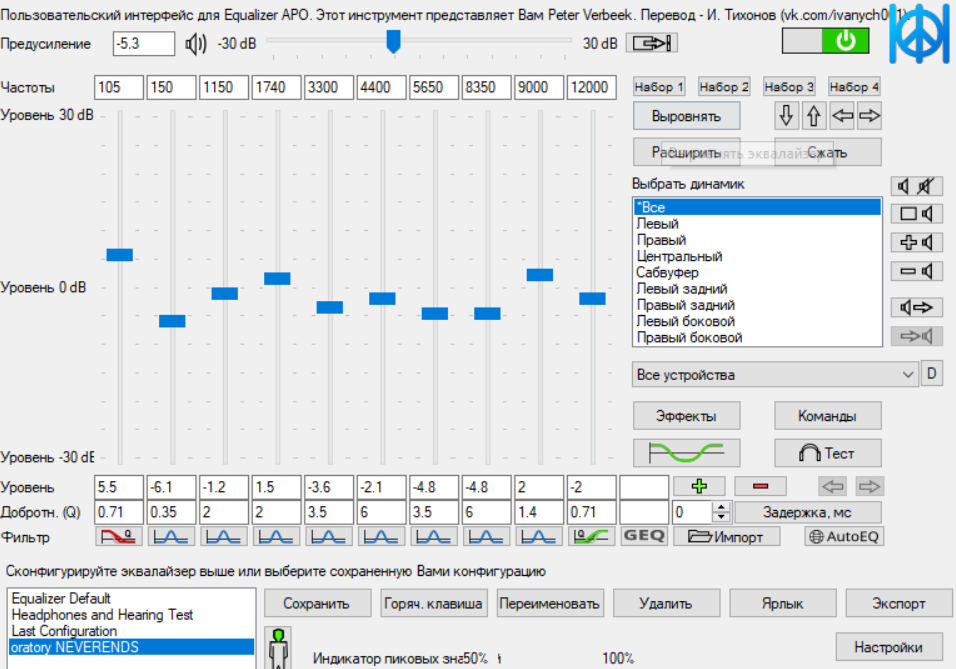Select preset tab Набор 4
The image size is (956, 669).
pyautogui.click(x=854, y=87)
